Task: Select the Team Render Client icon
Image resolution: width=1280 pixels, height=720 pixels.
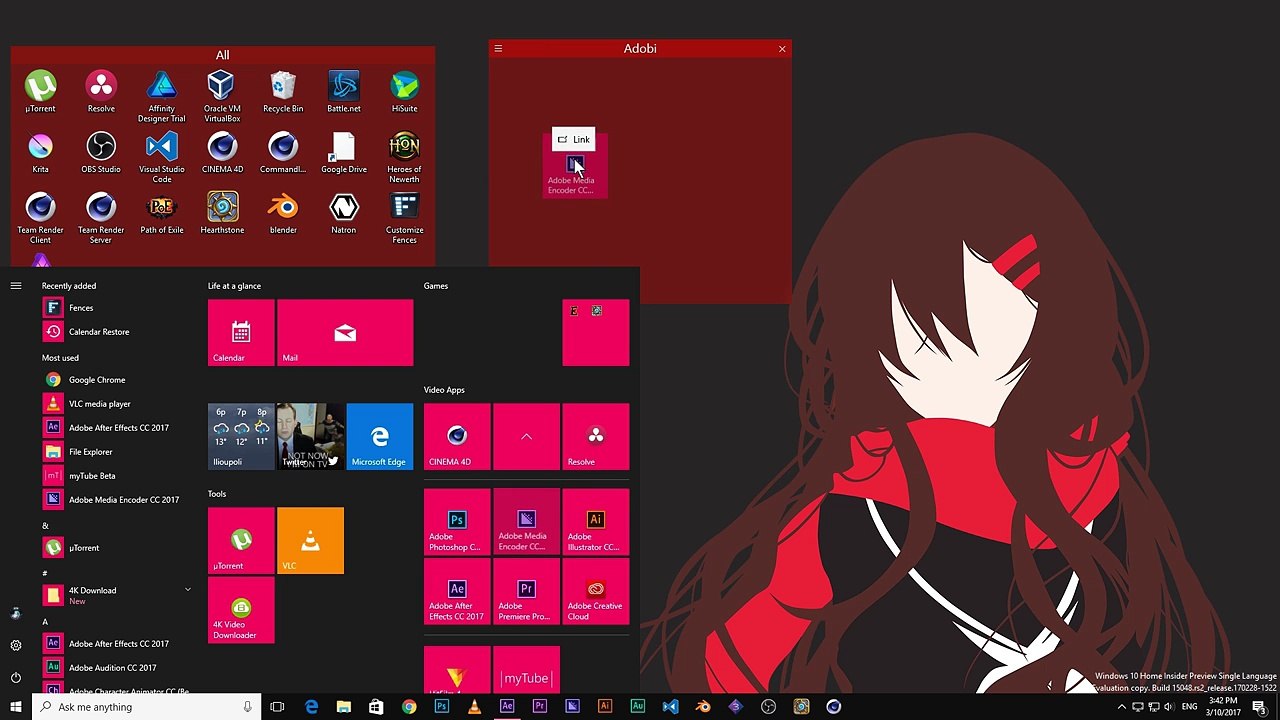Action: (40, 218)
